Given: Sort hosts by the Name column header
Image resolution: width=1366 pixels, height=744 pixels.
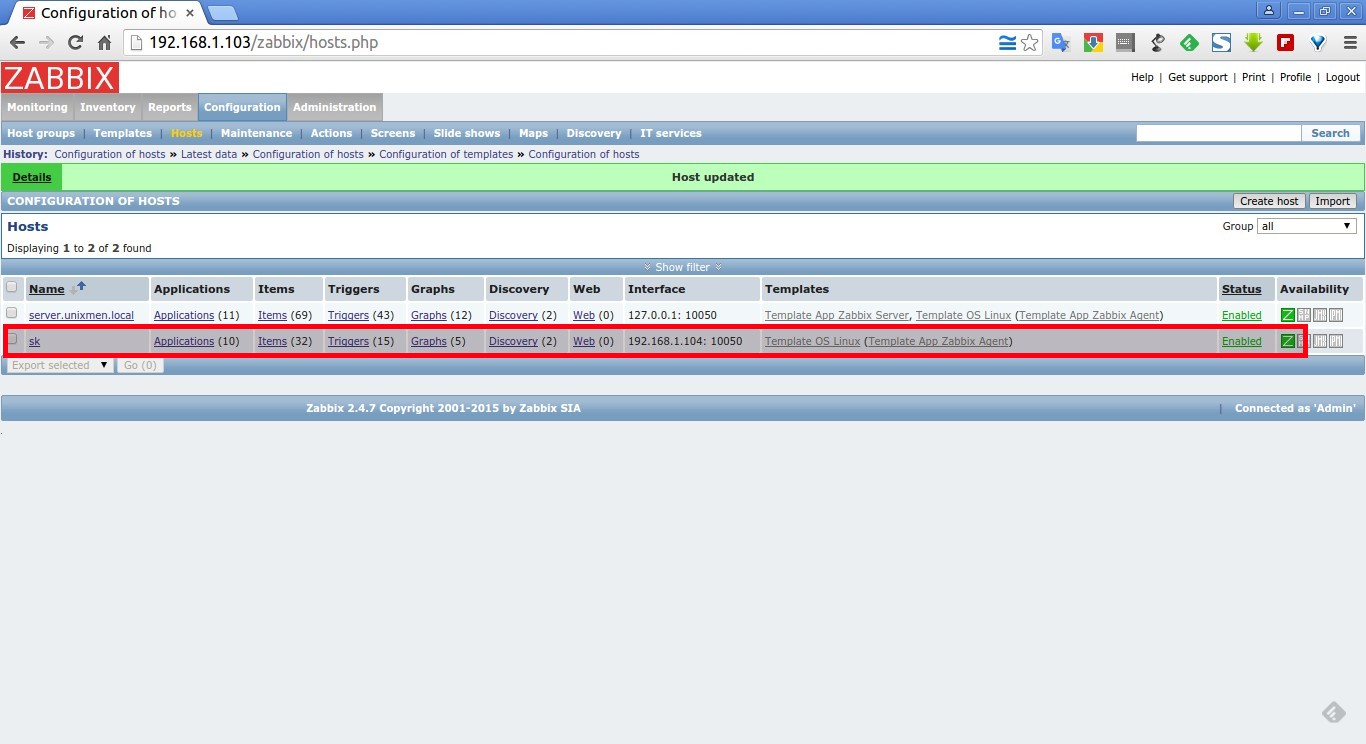Looking at the screenshot, I should coord(47,289).
